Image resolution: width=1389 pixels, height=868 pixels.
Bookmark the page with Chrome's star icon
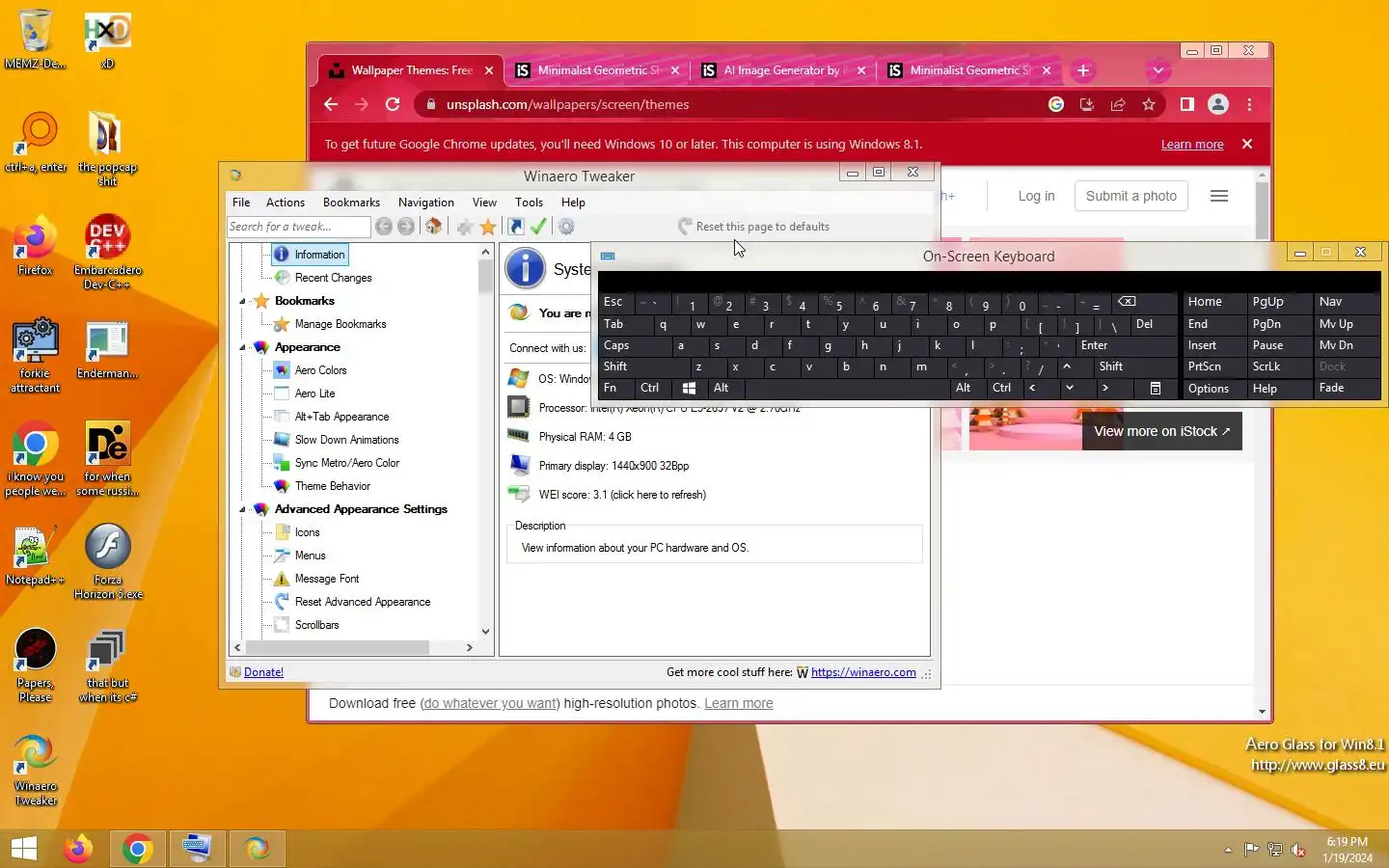[x=1149, y=104]
